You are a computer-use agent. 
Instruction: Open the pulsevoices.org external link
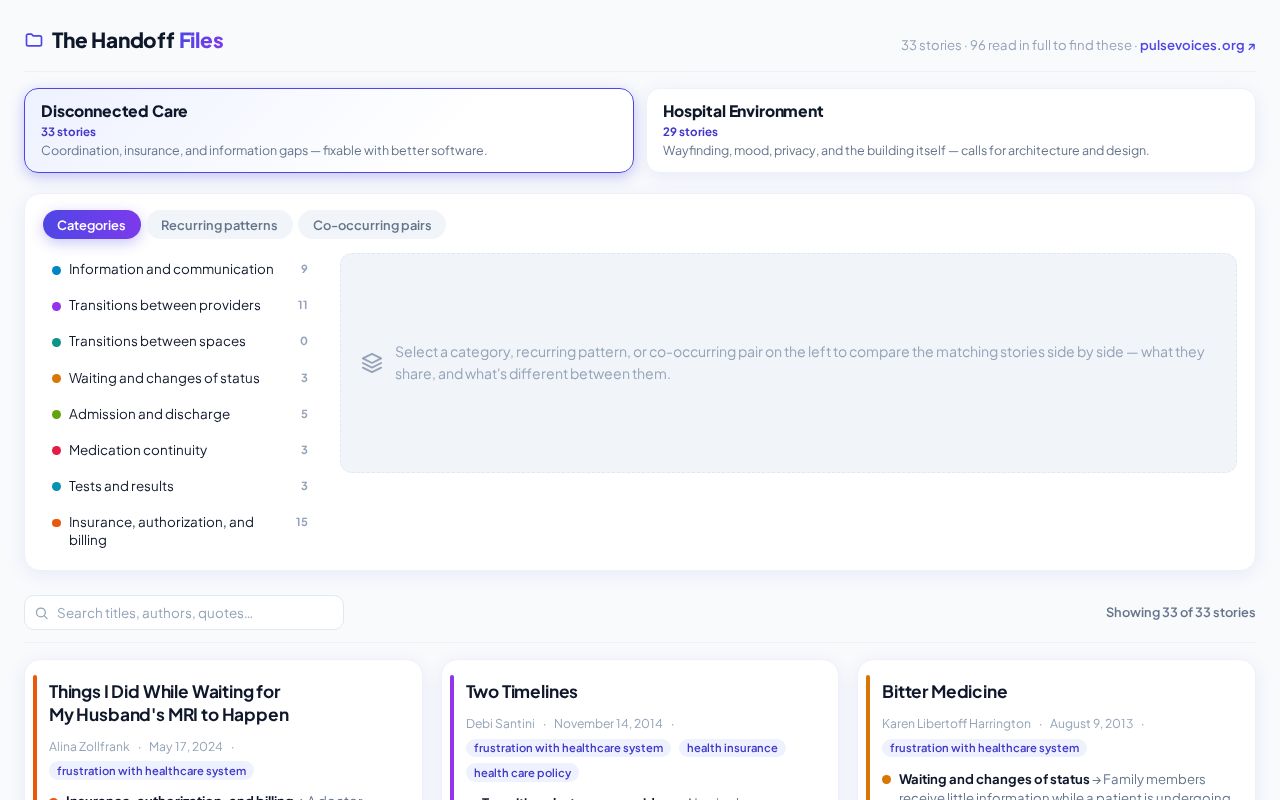[x=1197, y=45]
